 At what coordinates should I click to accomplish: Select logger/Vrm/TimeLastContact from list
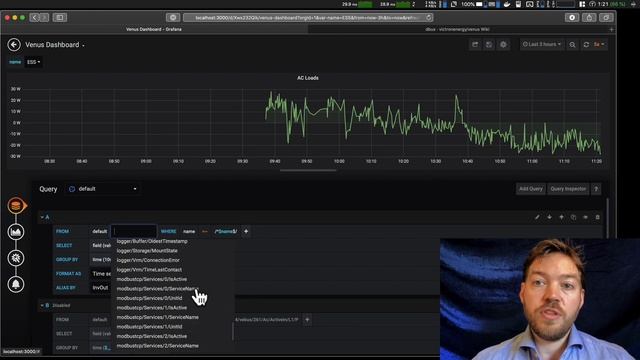(149, 270)
